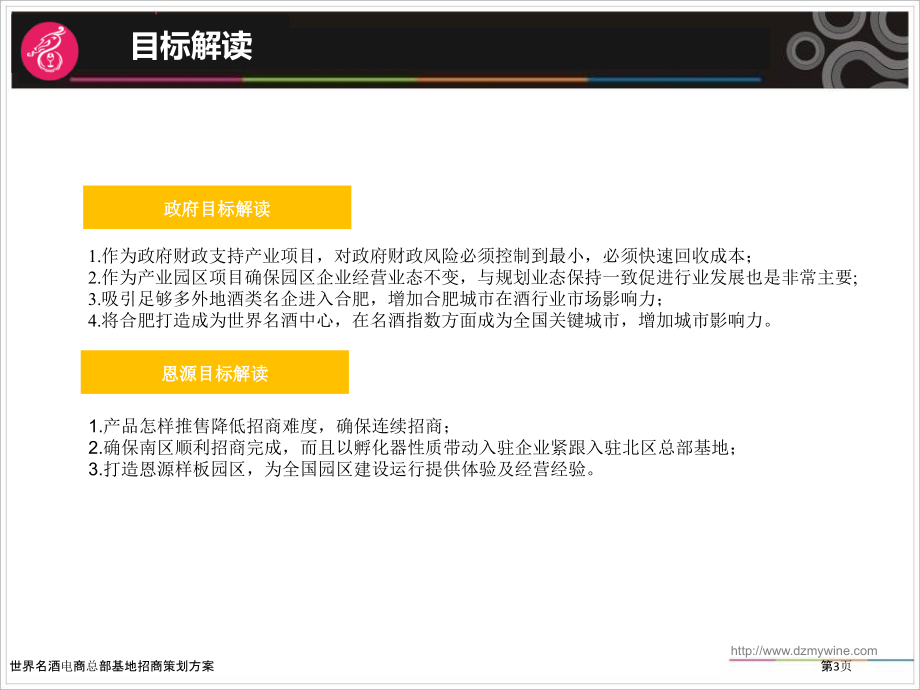The height and width of the screenshot is (690, 920).
Task: Click the green segment of header color line
Action: tap(329, 79)
